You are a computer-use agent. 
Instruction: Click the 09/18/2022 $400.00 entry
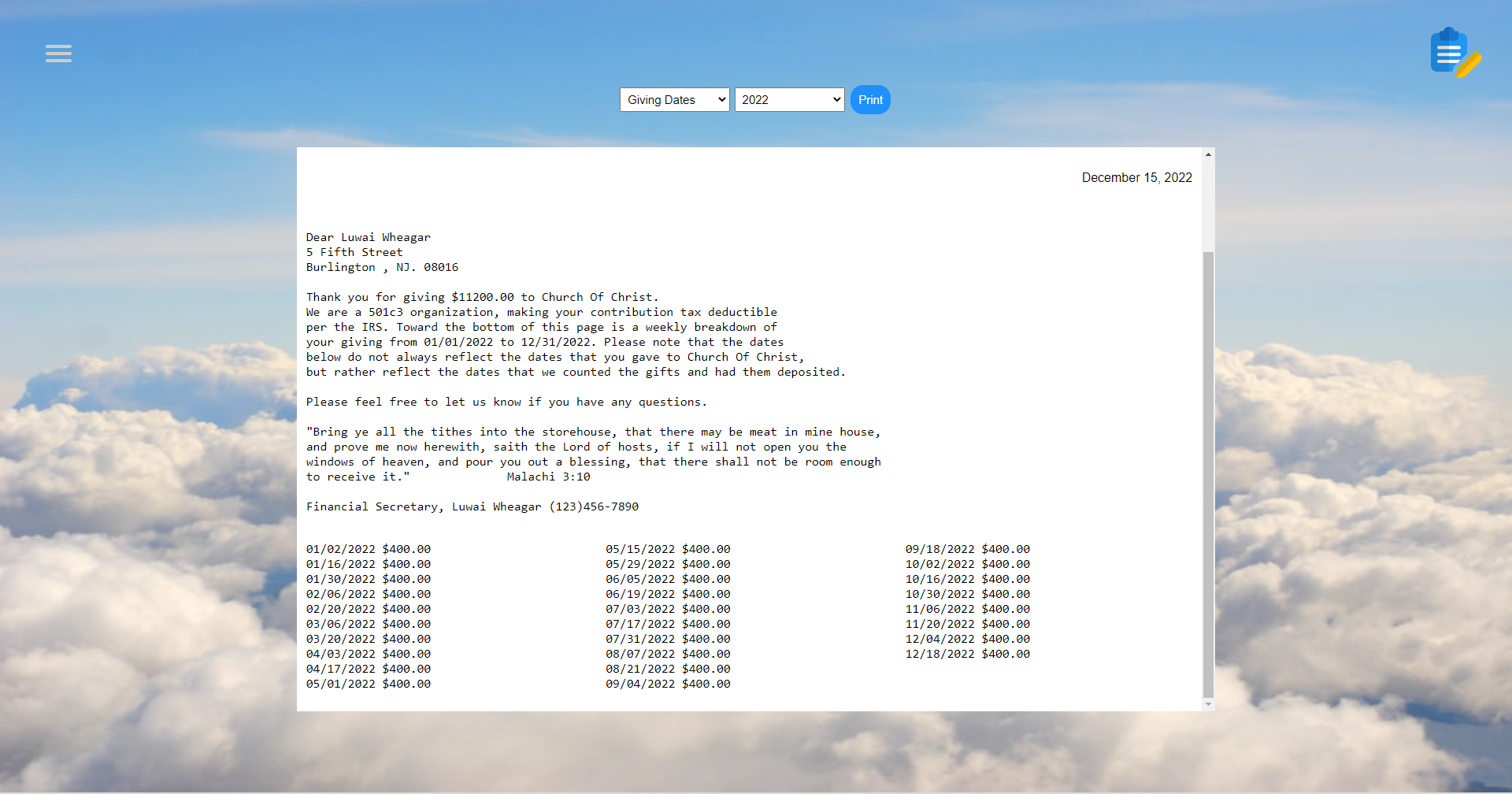tap(968, 549)
